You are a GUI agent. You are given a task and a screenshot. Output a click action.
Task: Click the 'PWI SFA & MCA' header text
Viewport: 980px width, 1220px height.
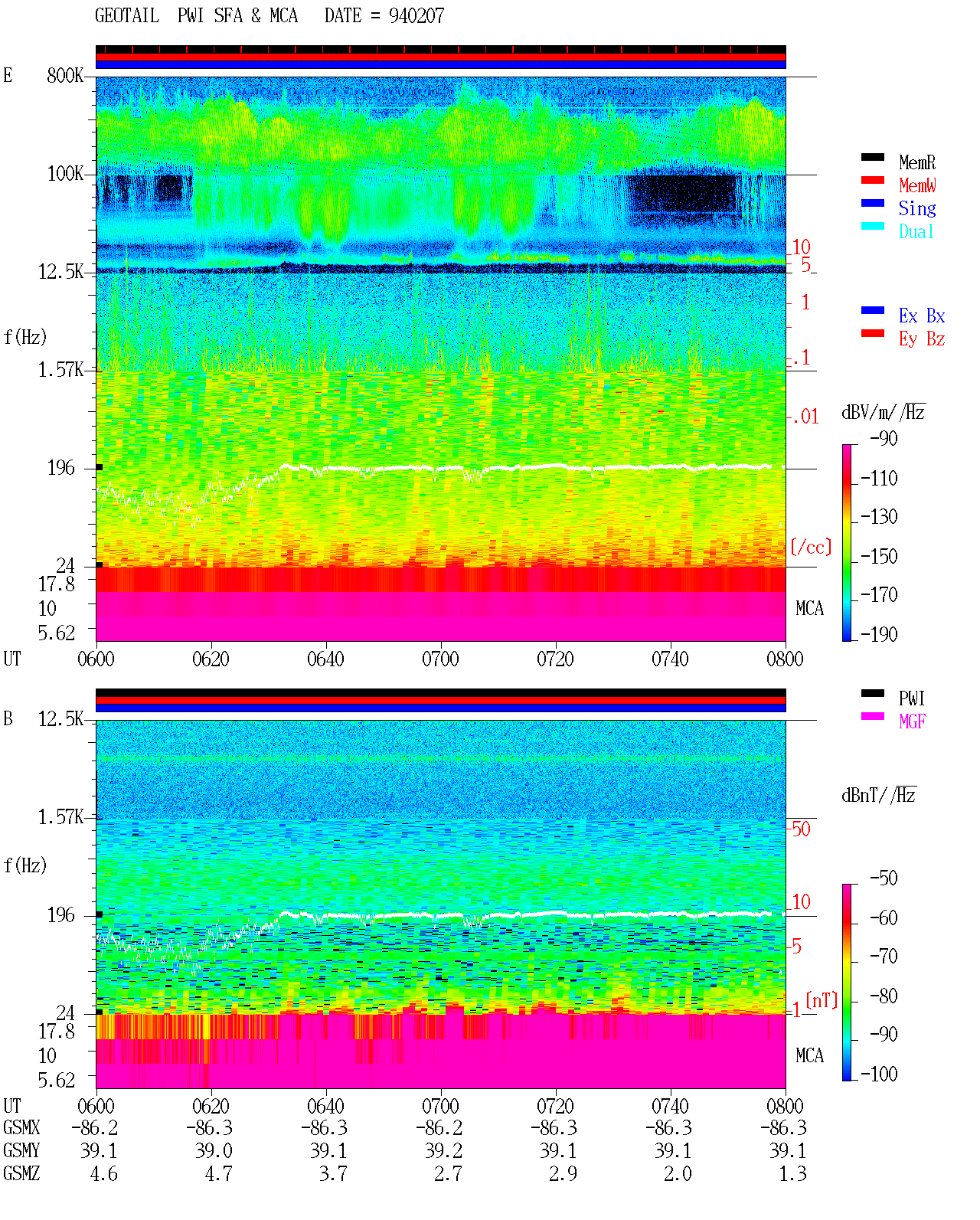237,16
